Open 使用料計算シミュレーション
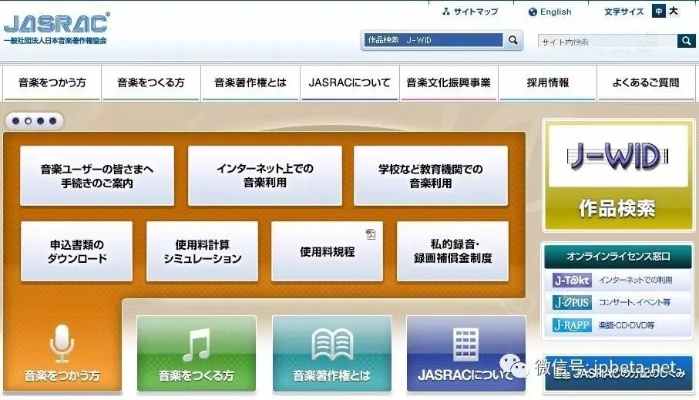699x400 pixels. (x=202, y=251)
